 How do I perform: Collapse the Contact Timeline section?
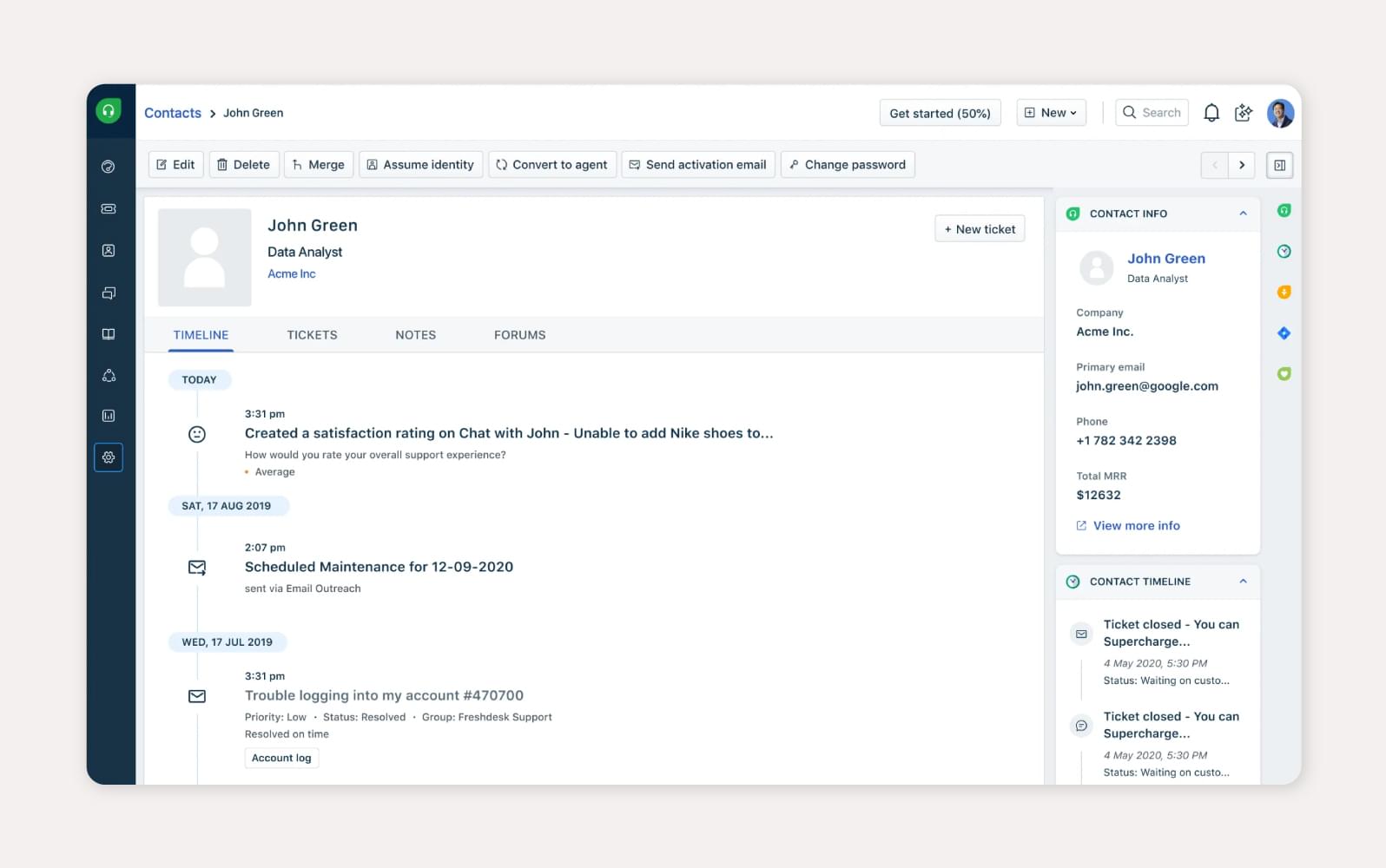[x=1243, y=582]
